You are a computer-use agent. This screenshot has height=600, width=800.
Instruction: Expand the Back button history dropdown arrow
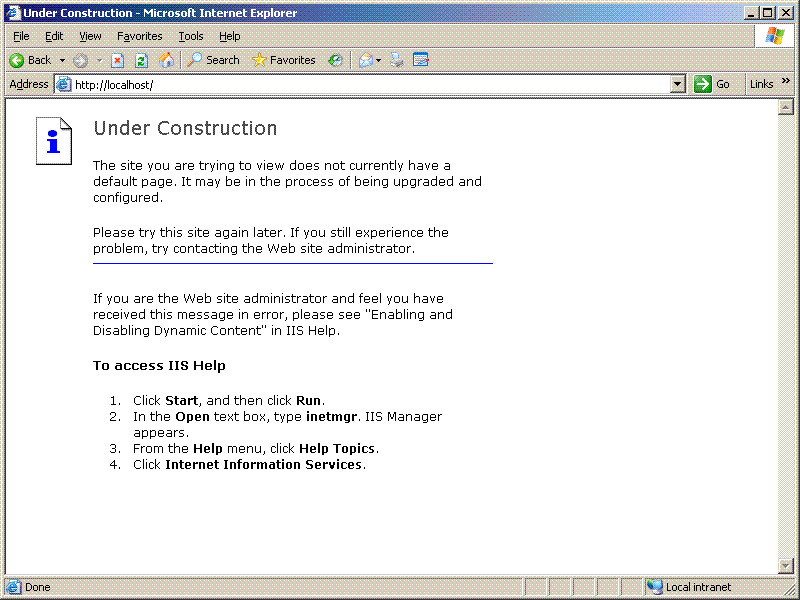[62, 60]
